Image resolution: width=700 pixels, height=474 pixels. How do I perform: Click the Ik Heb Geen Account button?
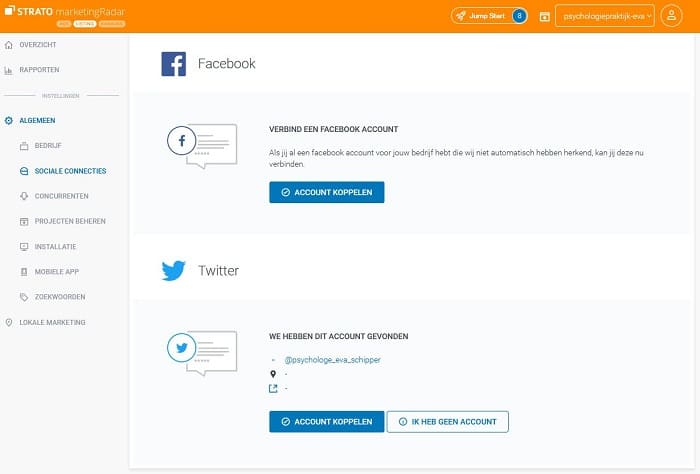click(447, 421)
